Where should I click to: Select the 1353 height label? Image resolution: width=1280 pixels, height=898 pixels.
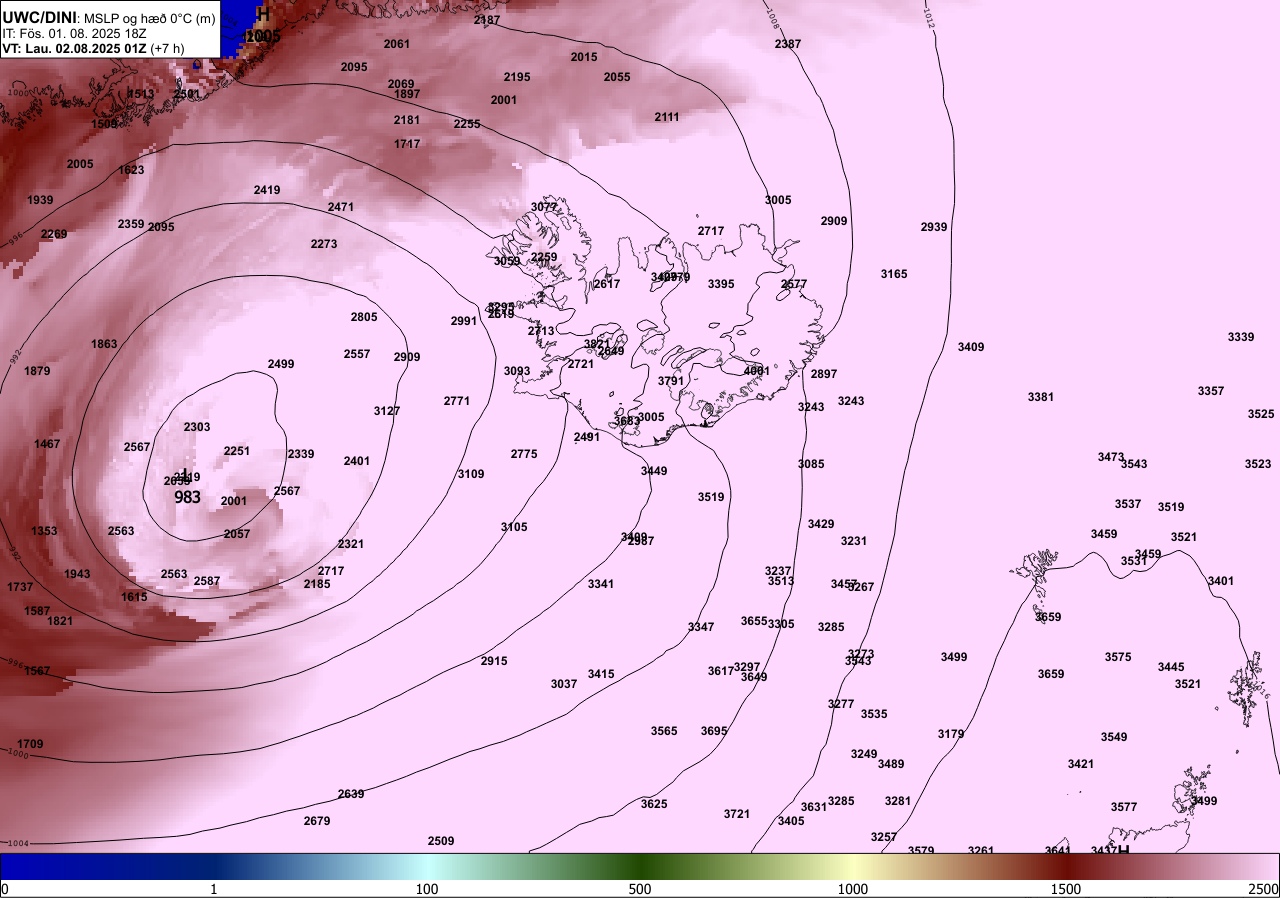(x=44, y=531)
